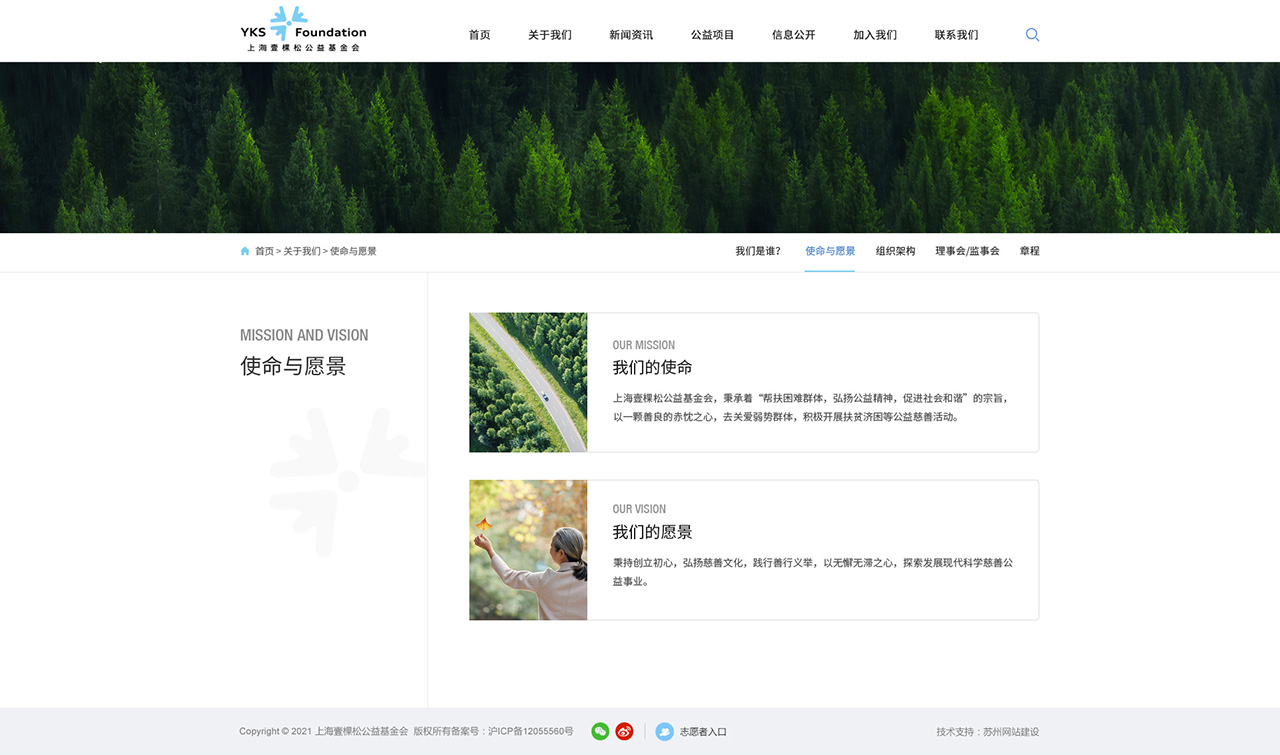The height and width of the screenshot is (755, 1280).
Task: Click the aerial forest road thumbnail
Action: 528,382
